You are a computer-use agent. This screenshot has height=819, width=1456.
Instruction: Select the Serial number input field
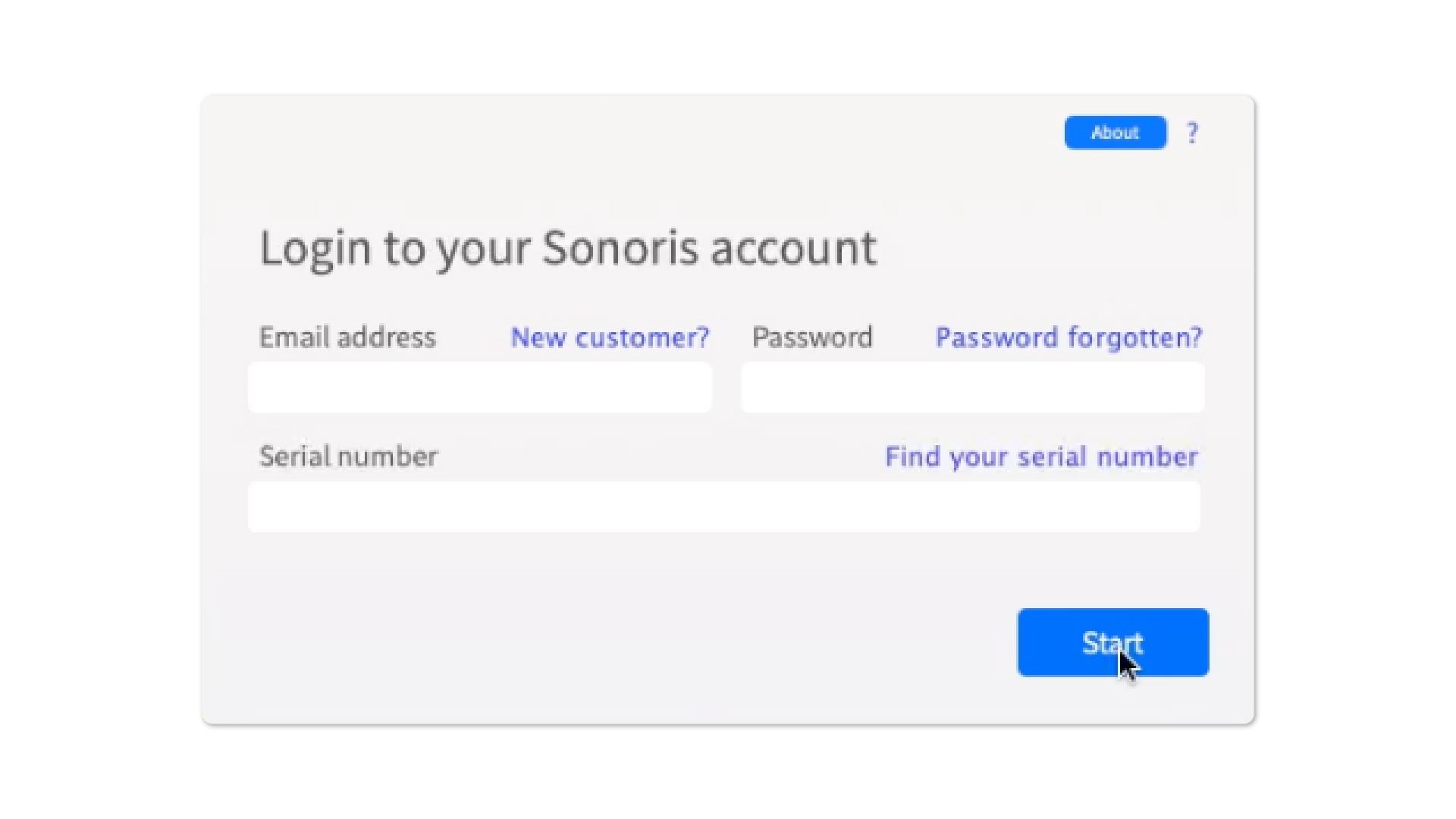723,507
